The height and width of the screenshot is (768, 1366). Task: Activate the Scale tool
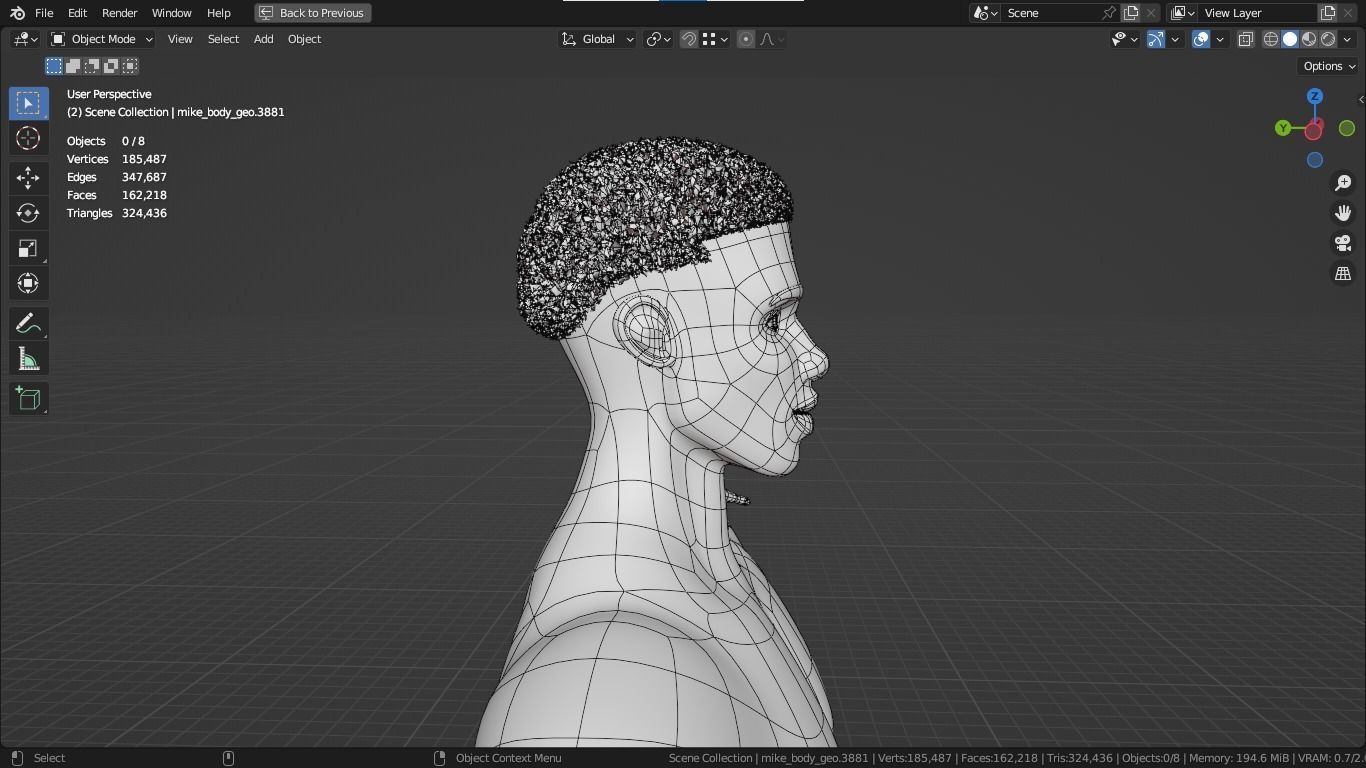(x=28, y=248)
